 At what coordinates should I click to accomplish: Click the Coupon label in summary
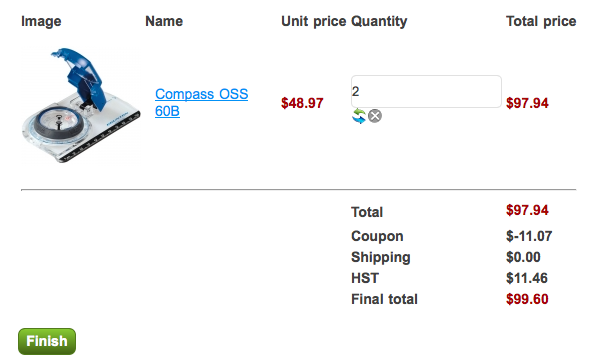click(377, 236)
